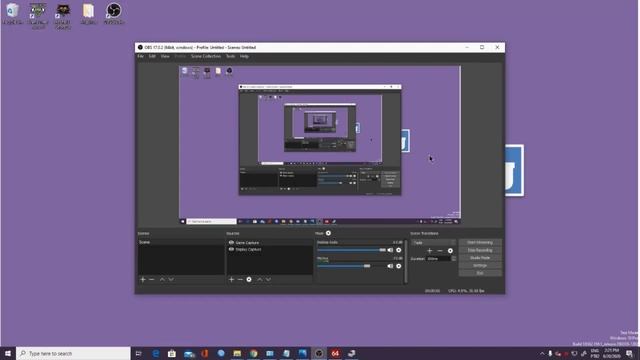Select the Display Capture source row

click(x=270, y=249)
